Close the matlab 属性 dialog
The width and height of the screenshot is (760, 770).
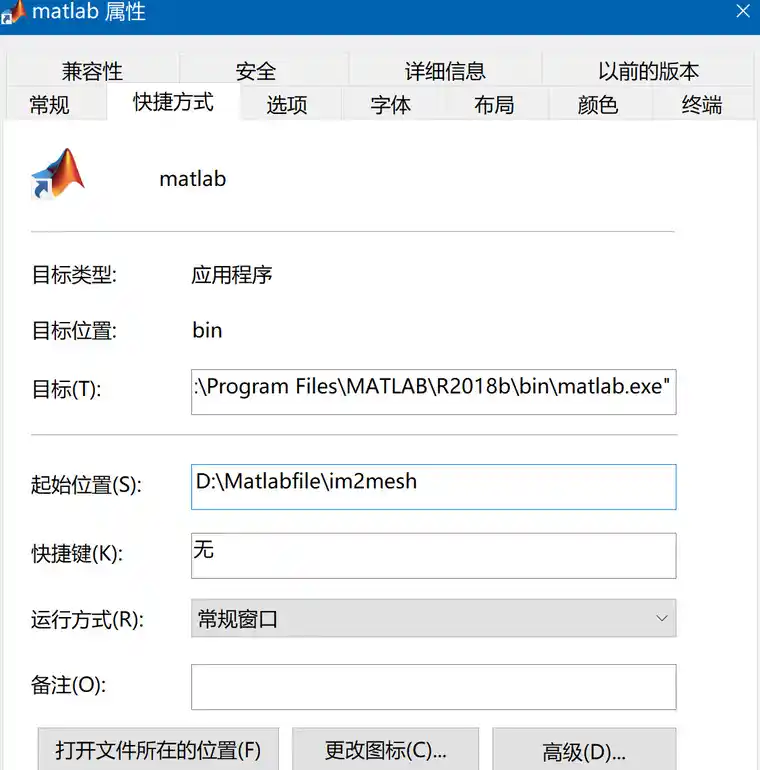pyautogui.click(x=743, y=11)
